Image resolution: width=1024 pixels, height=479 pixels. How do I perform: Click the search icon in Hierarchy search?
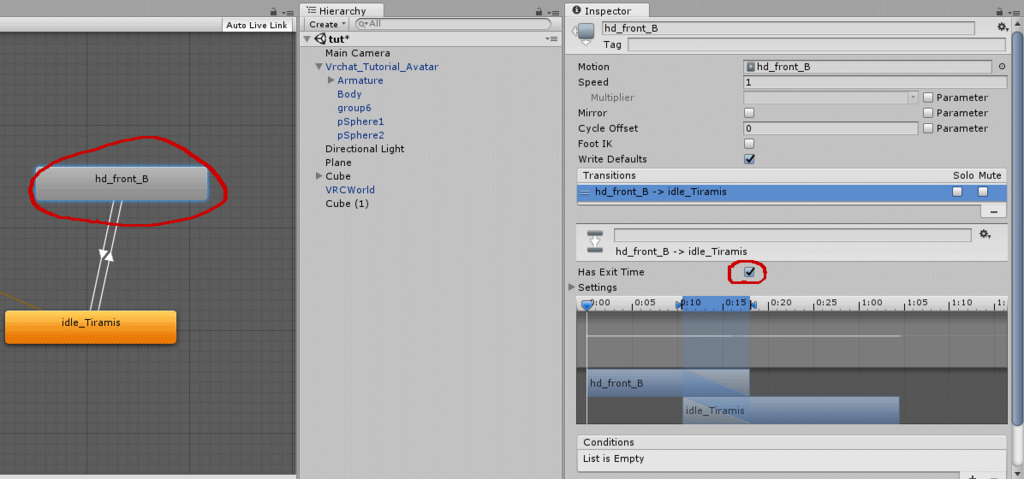point(363,24)
